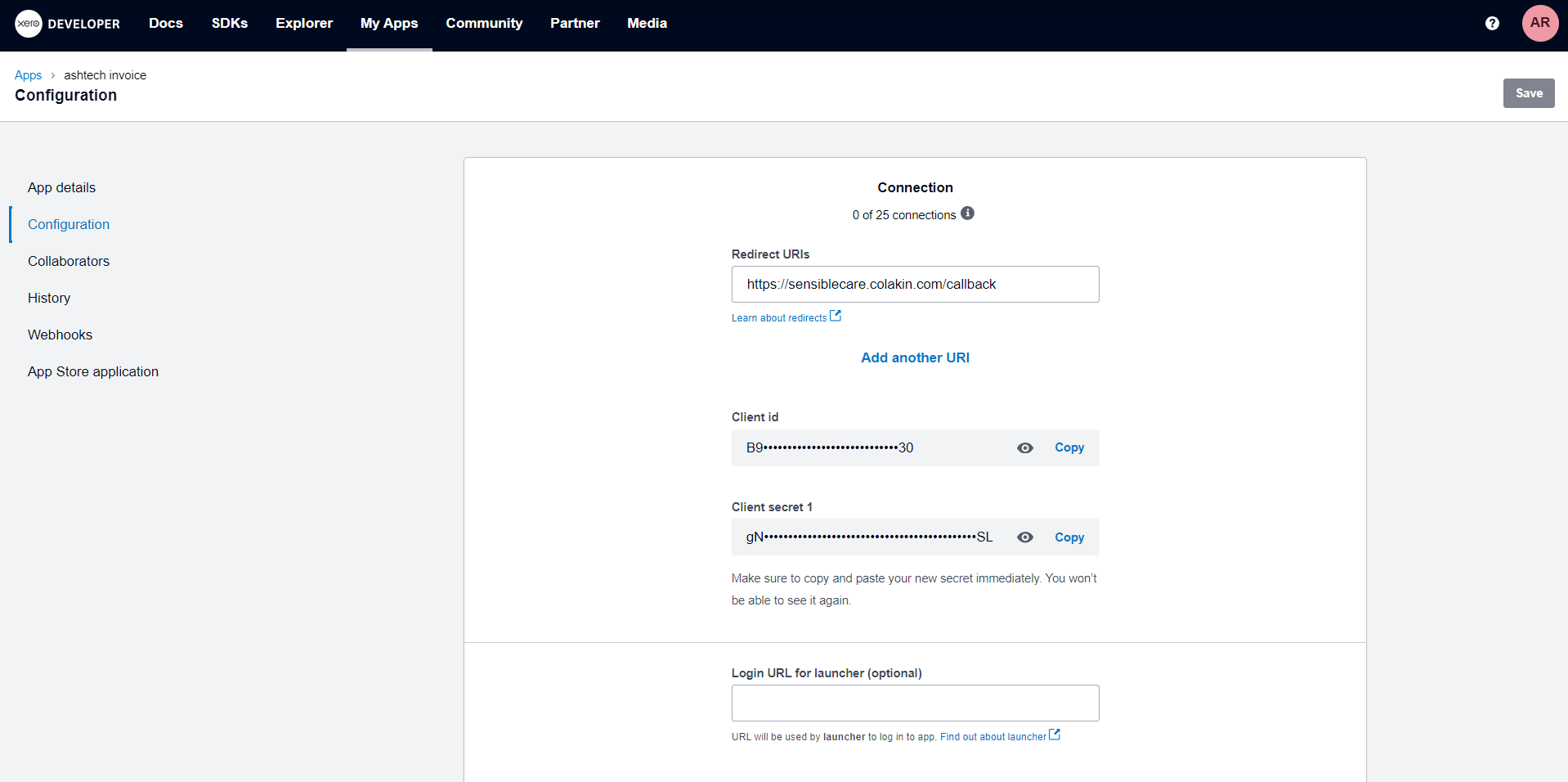The height and width of the screenshot is (782, 1568).
Task: Click the Xero Developer logo
Action: coord(67,24)
